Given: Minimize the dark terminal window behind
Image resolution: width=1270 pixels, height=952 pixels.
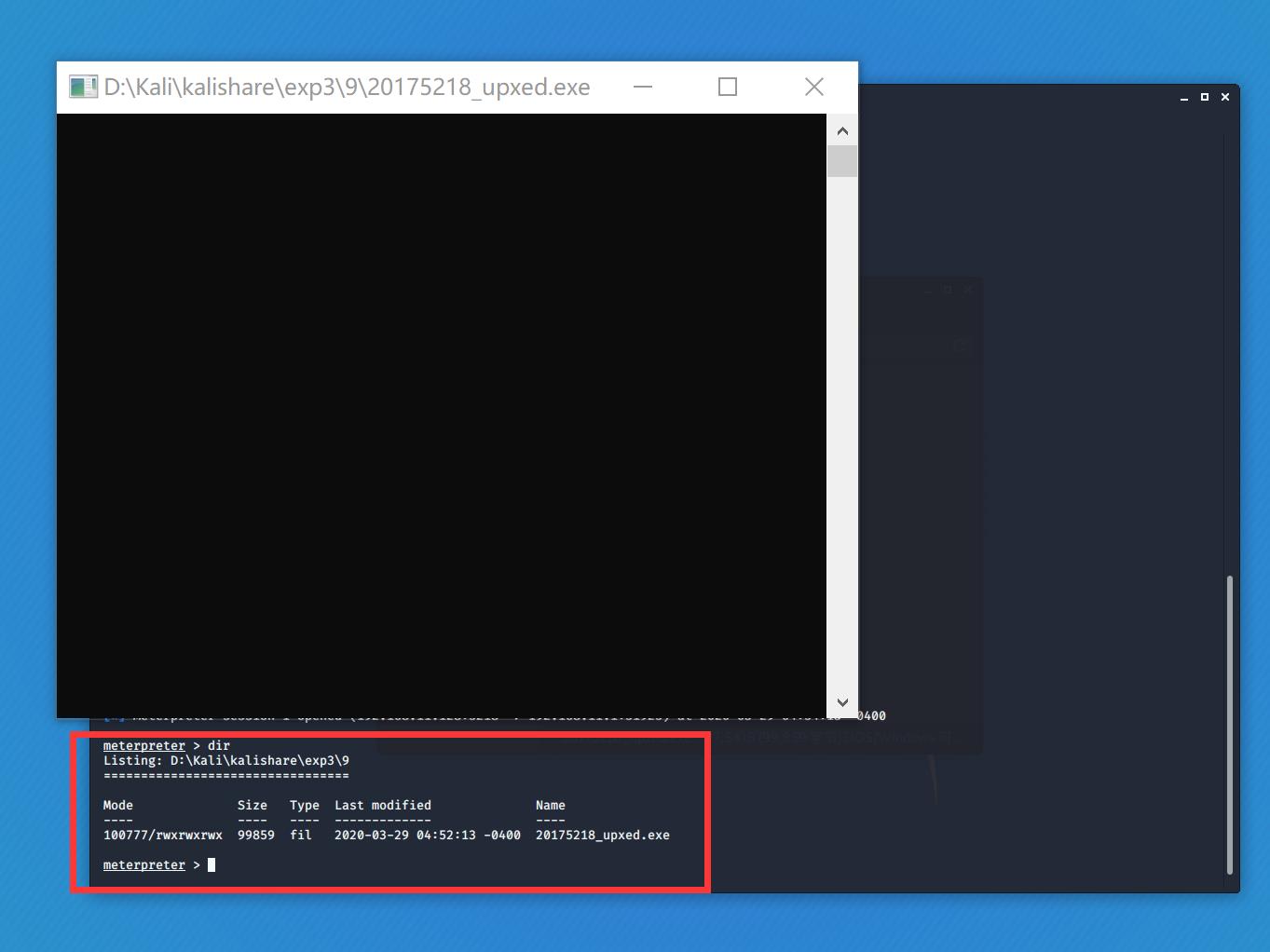Looking at the screenshot, I should point(1184,97).
